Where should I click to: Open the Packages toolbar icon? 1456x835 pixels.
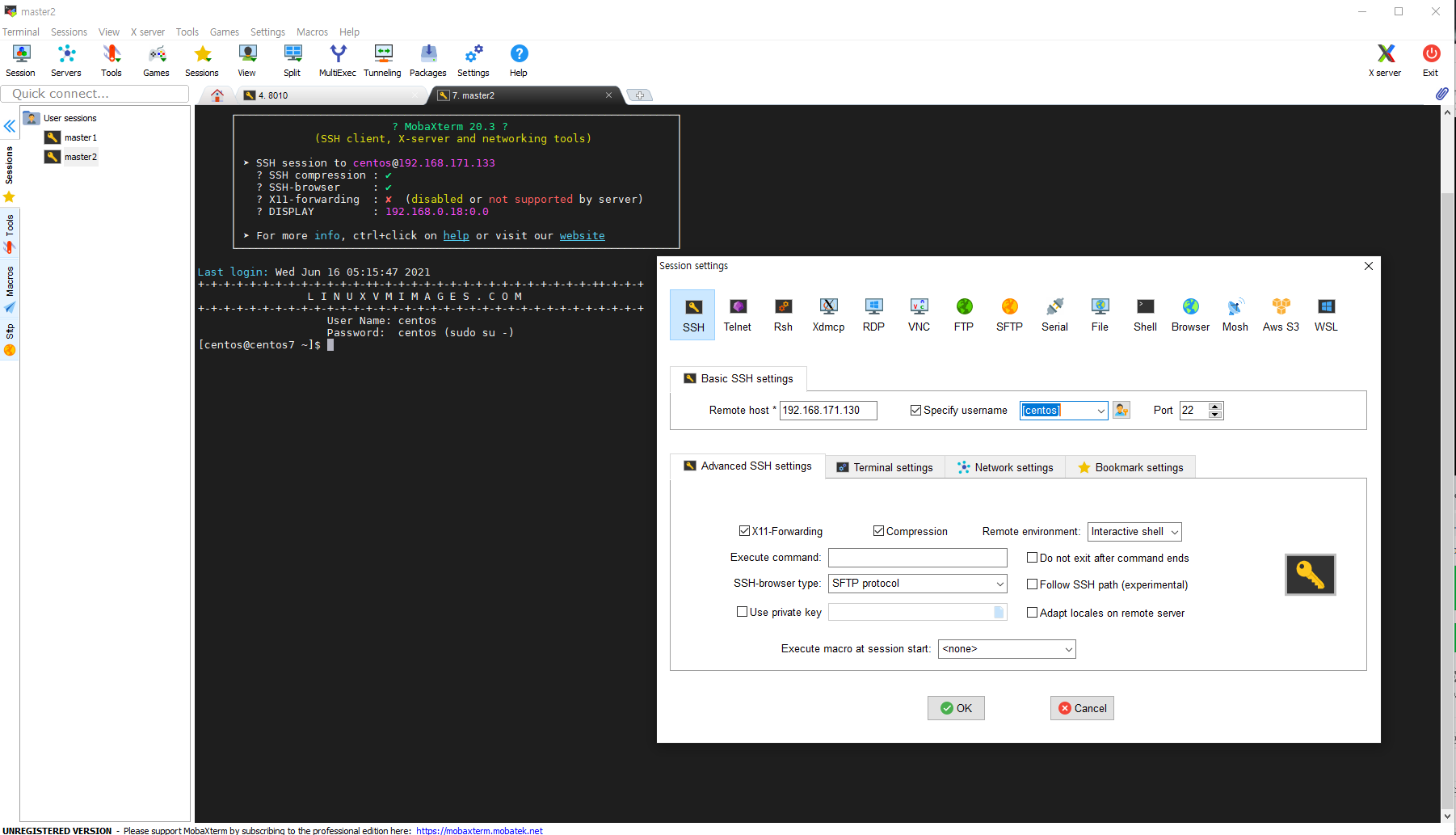click(x=428, y=61)
